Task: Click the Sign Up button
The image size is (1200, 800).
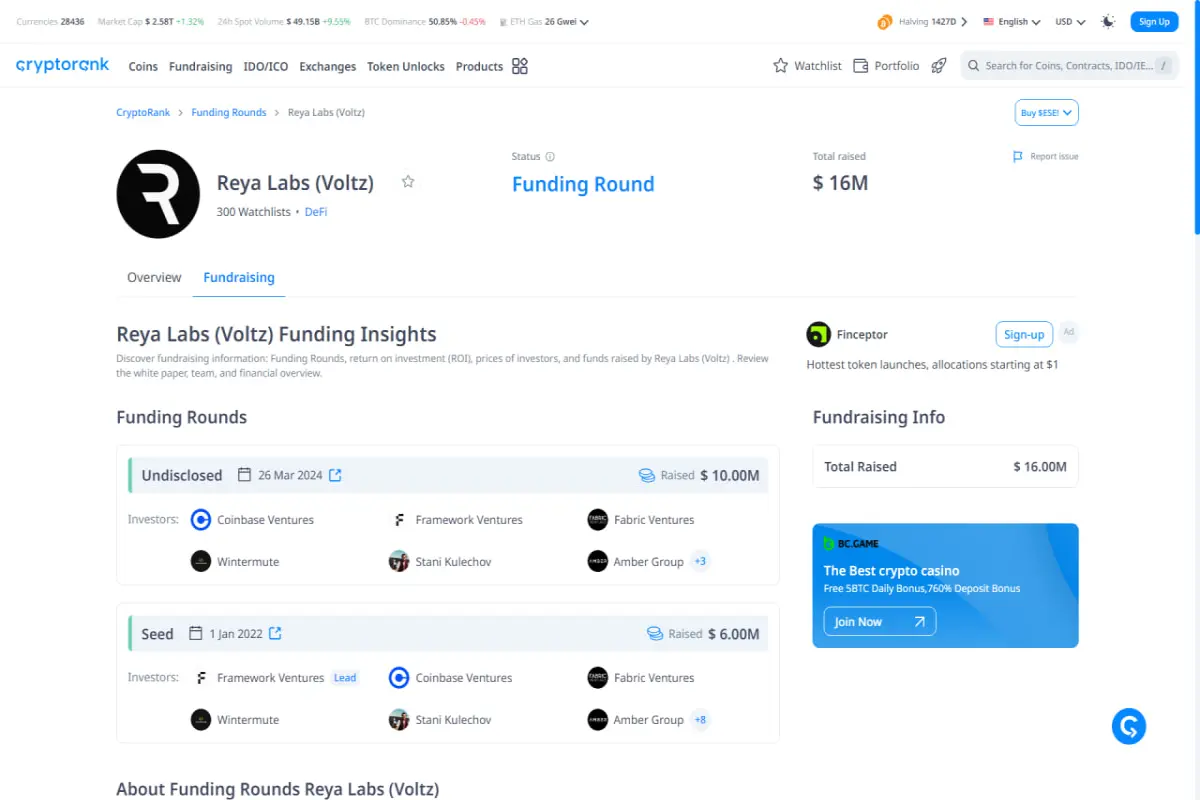Action: 1154,21
